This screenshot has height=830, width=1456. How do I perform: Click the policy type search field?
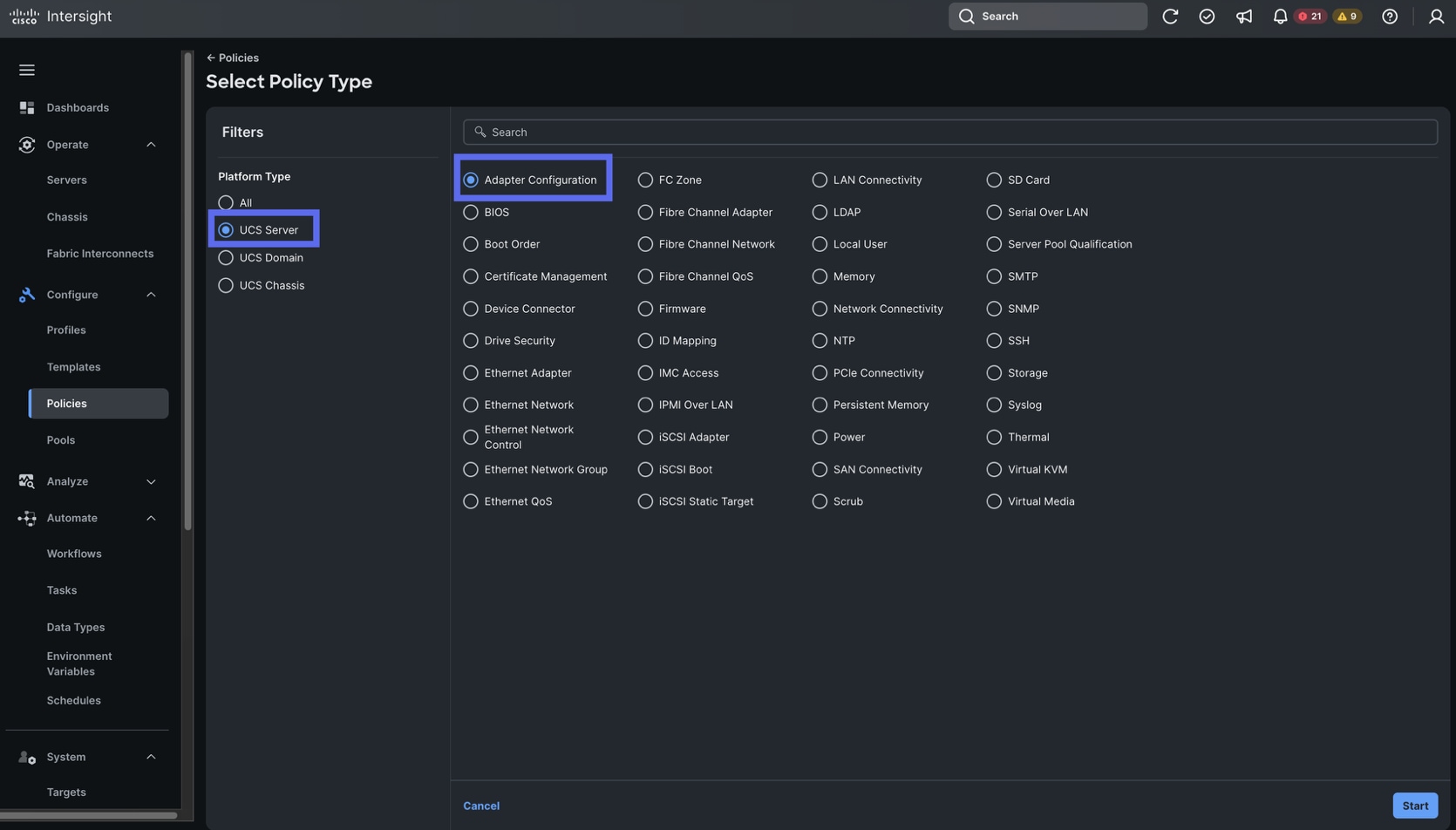[950, 133]
